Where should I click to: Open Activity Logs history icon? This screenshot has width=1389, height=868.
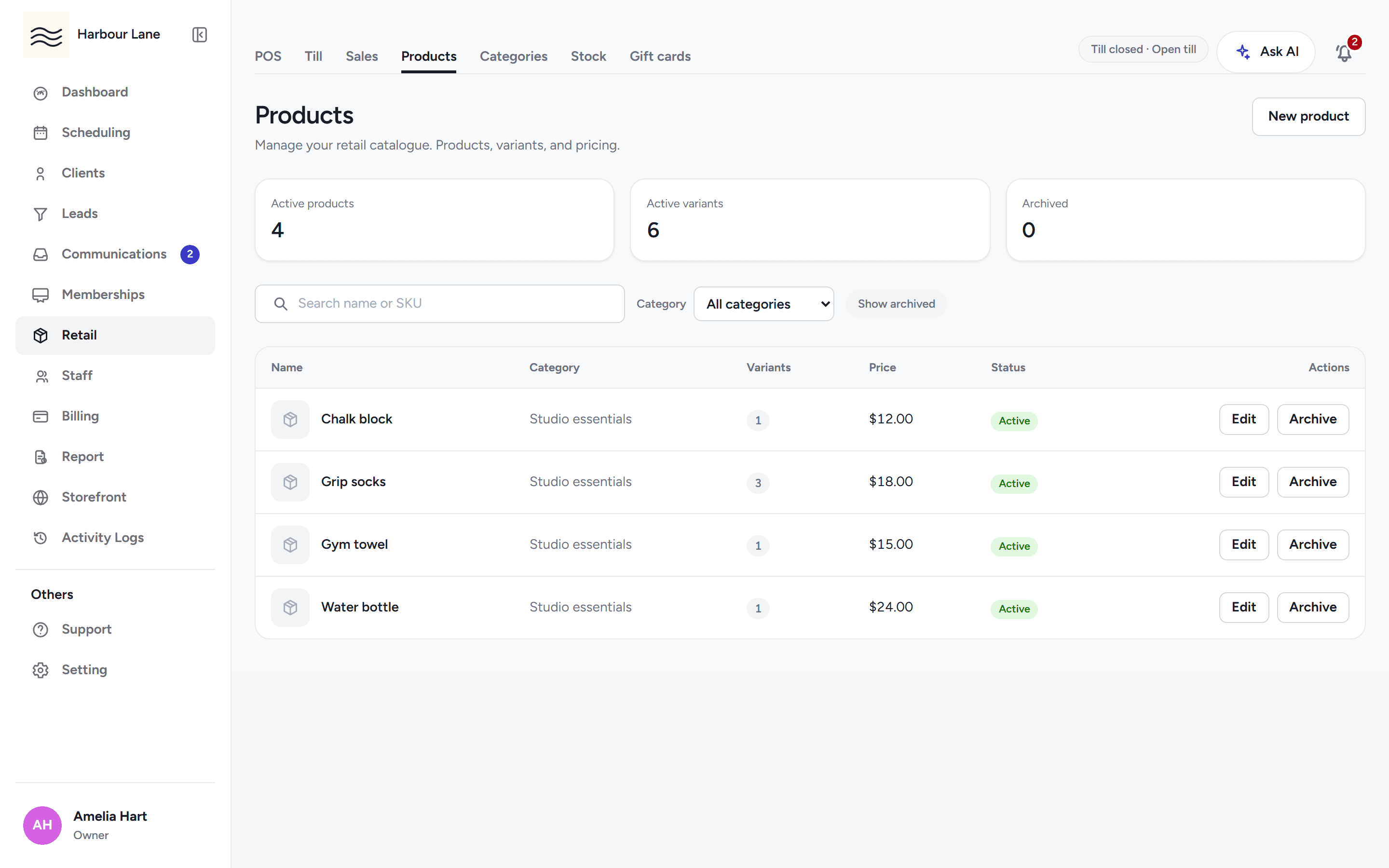40,538
